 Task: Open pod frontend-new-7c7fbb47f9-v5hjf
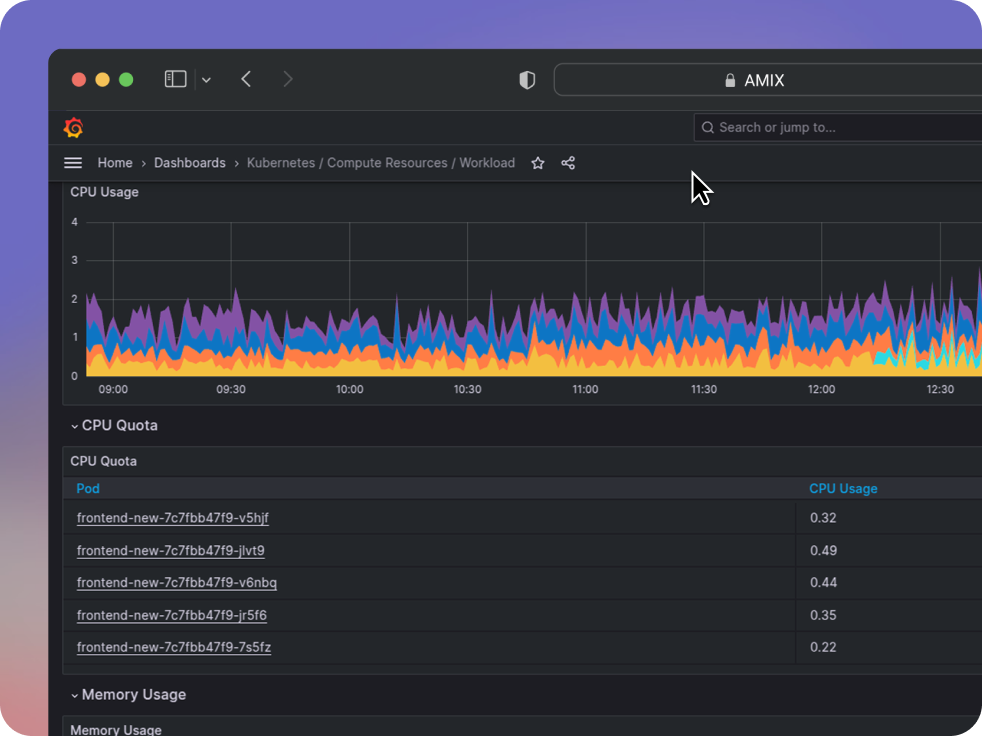[x=172, y=518]
